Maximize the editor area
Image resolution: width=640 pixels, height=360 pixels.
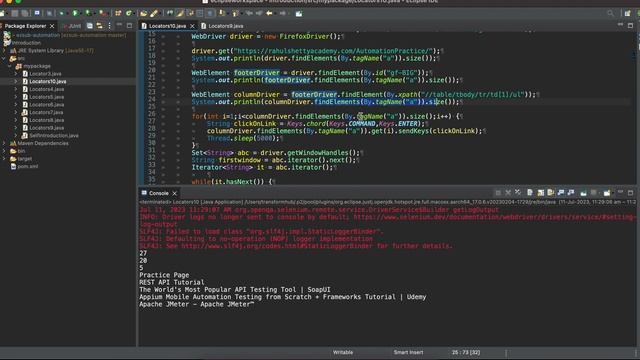(x=631, y=25)
